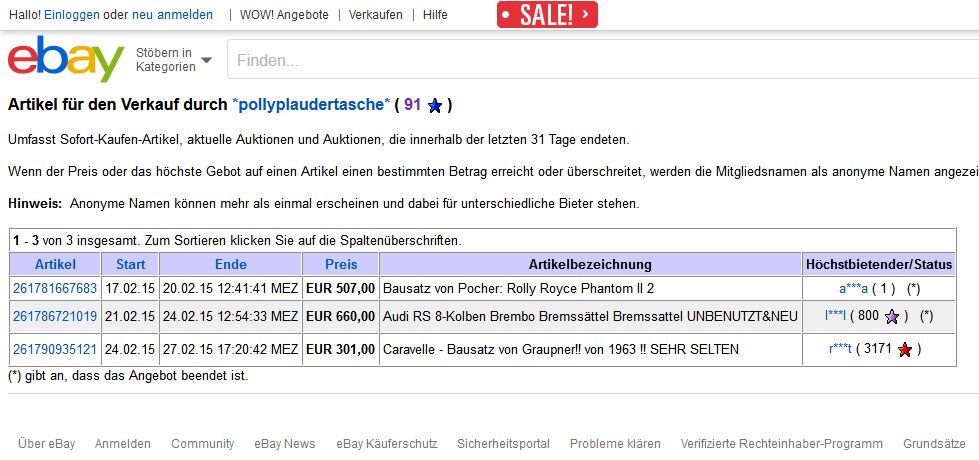Open the Community footer link
Viewport: 979px width, 460px height.
[x=203, y=444]
